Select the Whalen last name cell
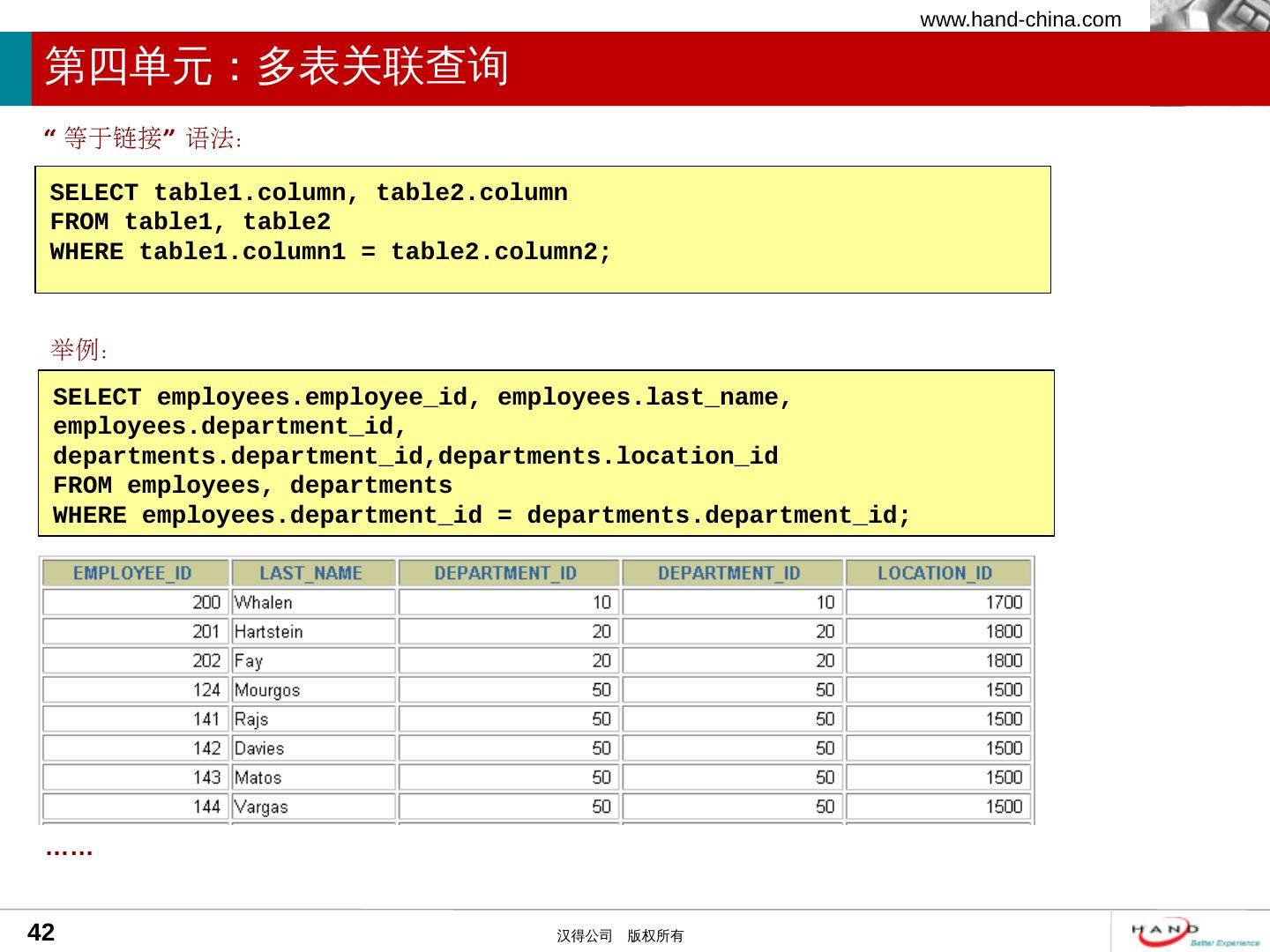The image size is (1270, 952). tap(312, 603)
